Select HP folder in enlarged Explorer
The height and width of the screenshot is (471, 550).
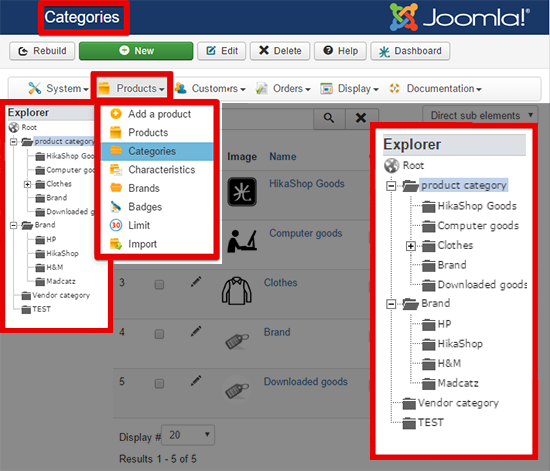coord(444,324)
